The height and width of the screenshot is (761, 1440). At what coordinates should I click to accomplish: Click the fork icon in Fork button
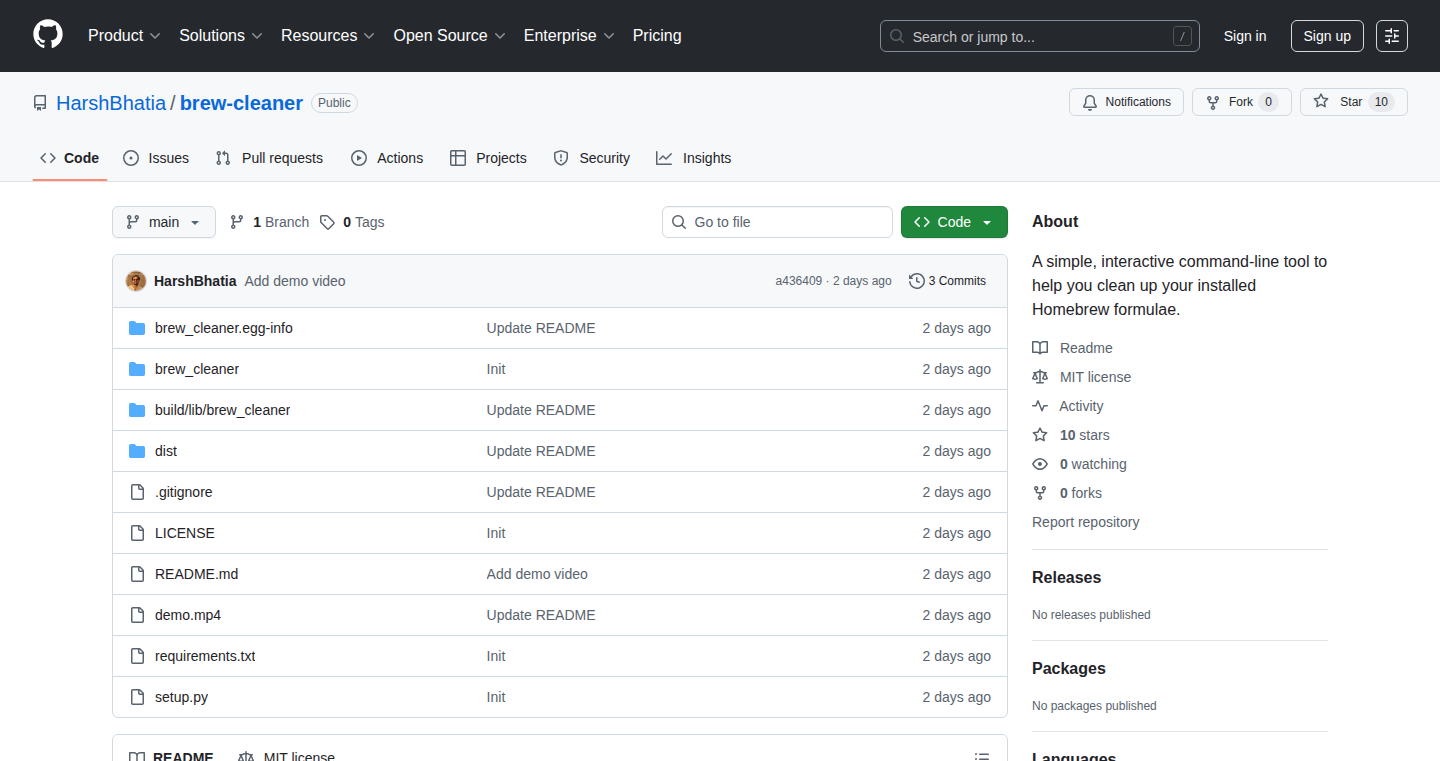tap(1213, 102)
